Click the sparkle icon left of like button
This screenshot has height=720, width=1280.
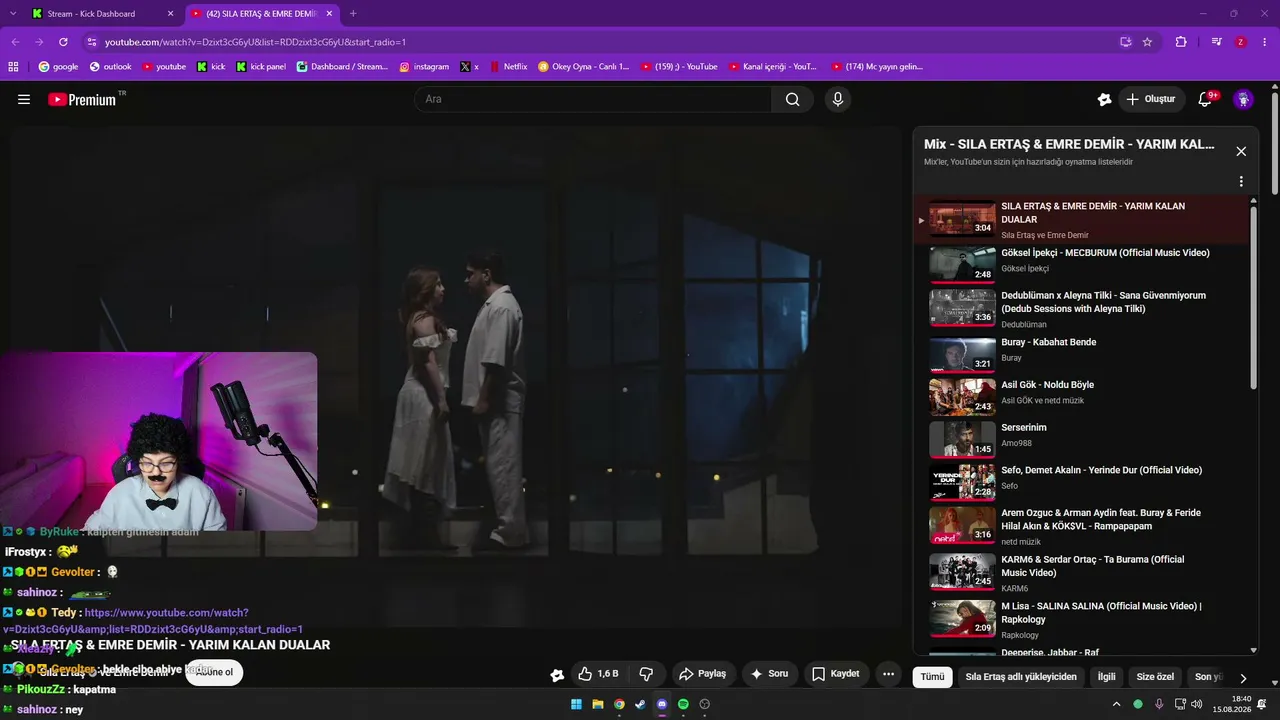(x=557, y=675)
